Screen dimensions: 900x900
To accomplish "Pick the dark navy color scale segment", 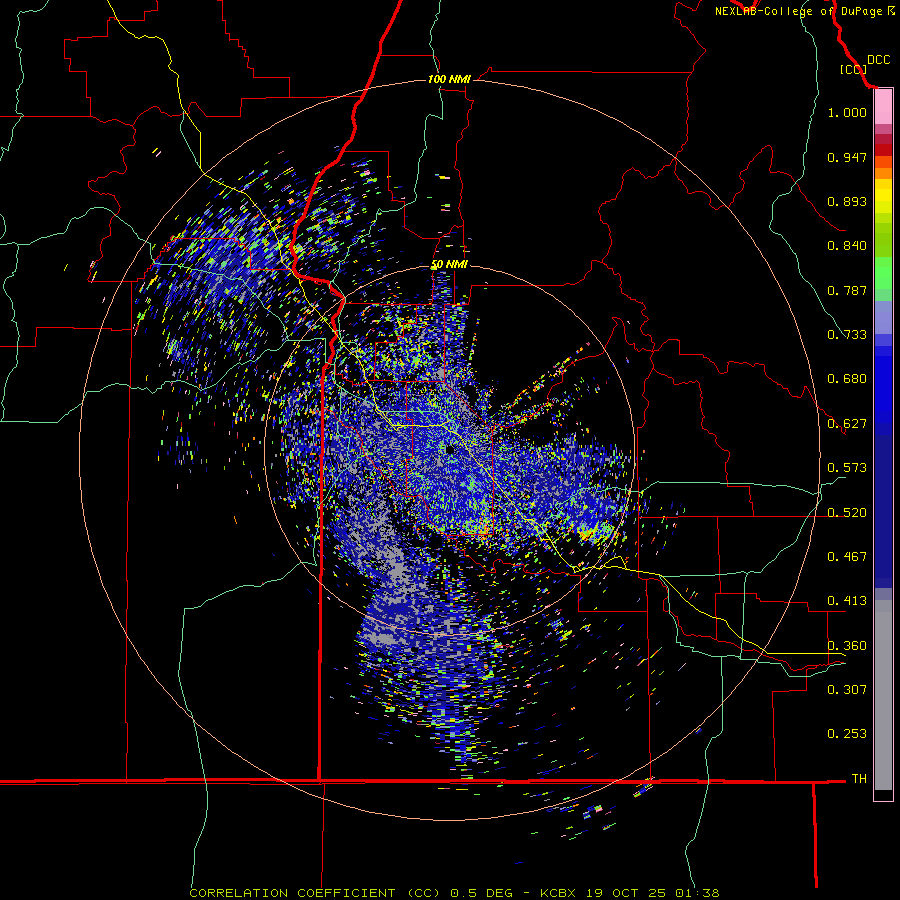I will tap(883, 511).
